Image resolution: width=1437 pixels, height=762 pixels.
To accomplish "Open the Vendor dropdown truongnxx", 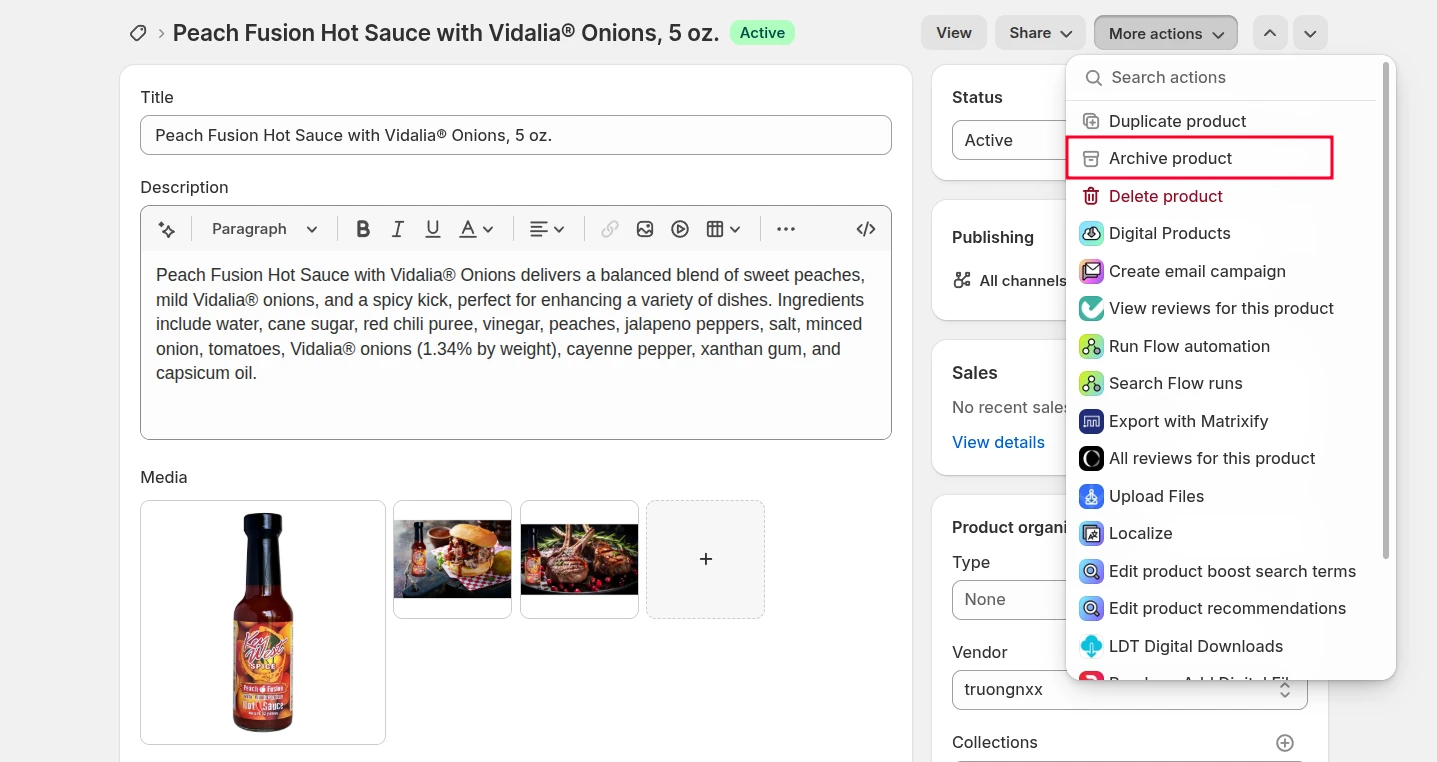I will [x=1129, y=690].
